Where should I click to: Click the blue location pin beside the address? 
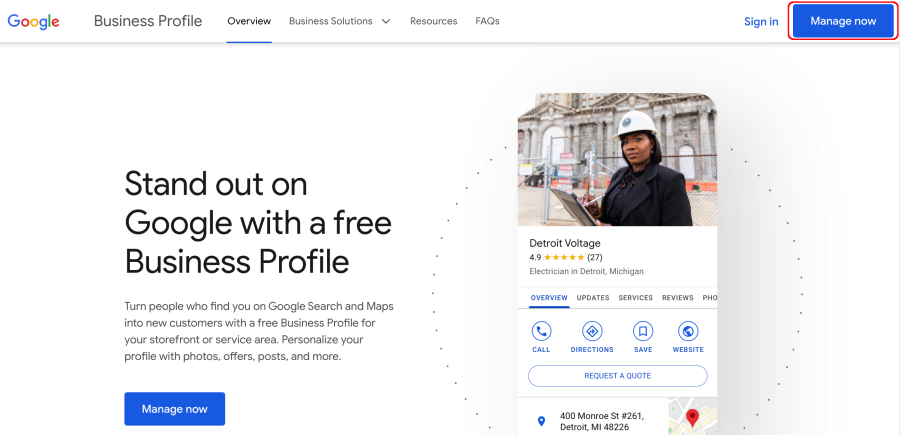541,421
